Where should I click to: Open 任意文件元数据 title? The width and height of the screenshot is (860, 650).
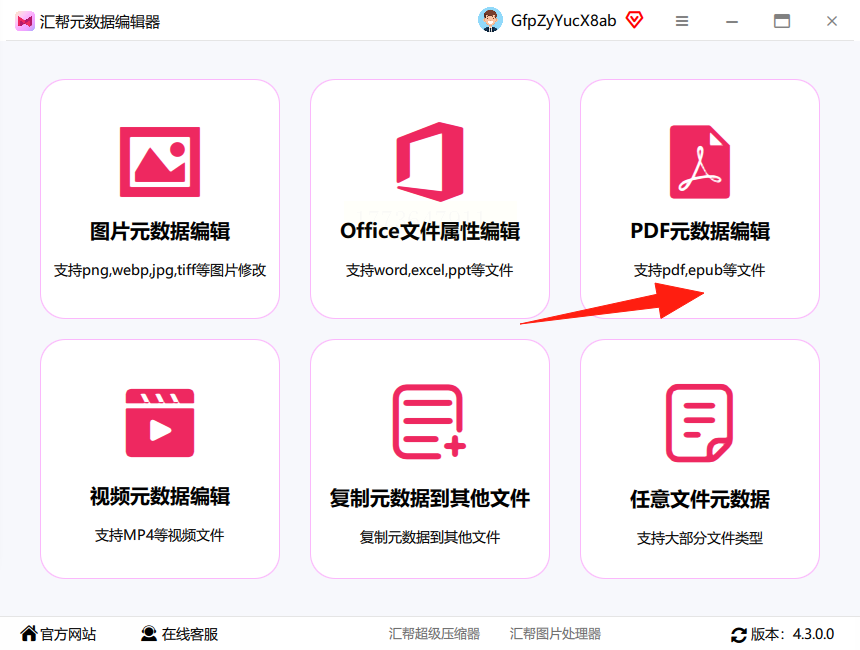(x=700, y=500)
